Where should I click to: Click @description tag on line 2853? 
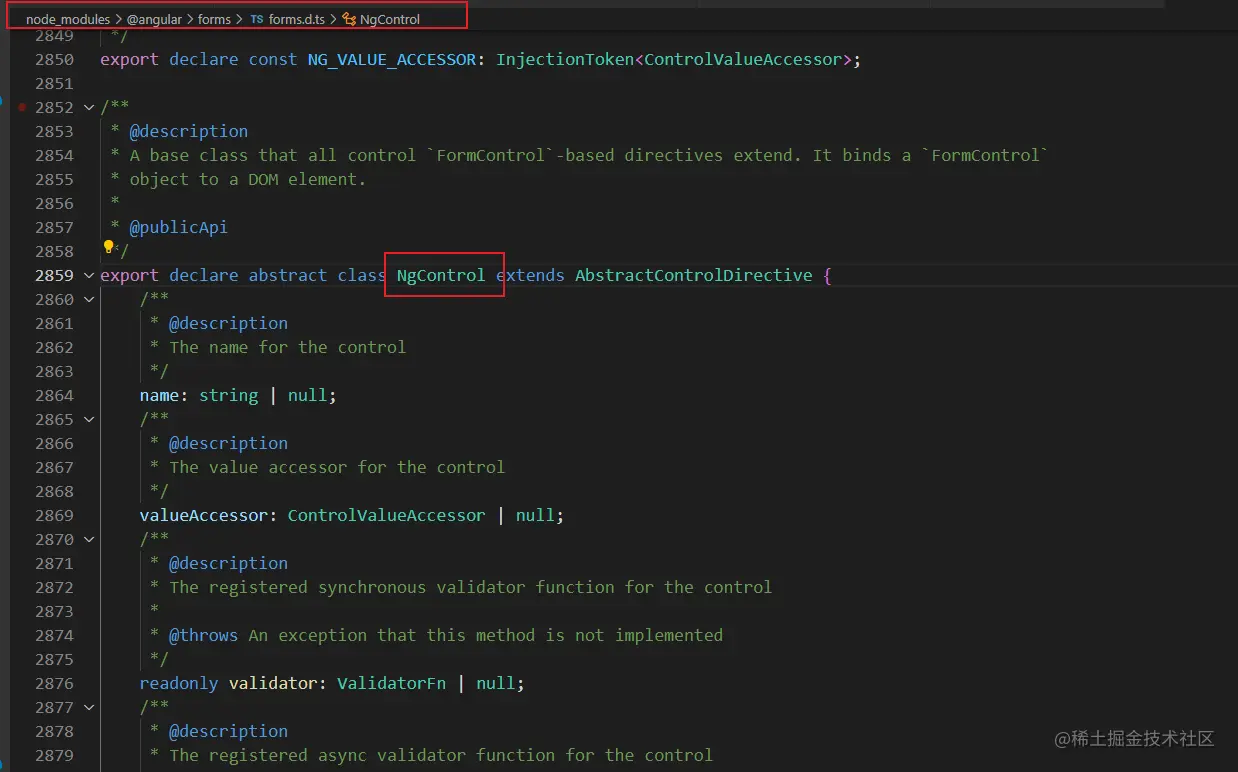point(189,131)
